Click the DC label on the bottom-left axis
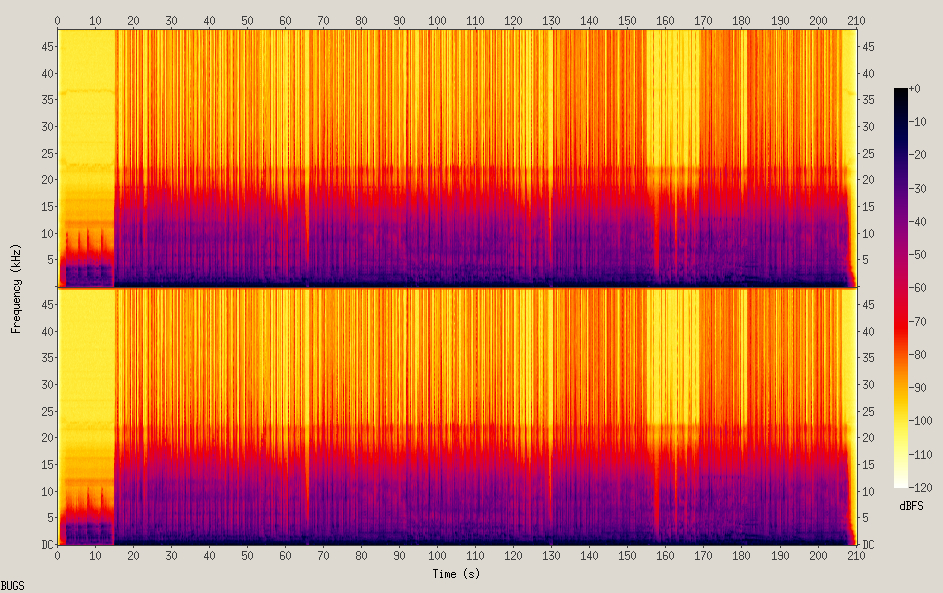Viewport: 943px width, 593px height. pyautogui.click(x=46, y=544)
